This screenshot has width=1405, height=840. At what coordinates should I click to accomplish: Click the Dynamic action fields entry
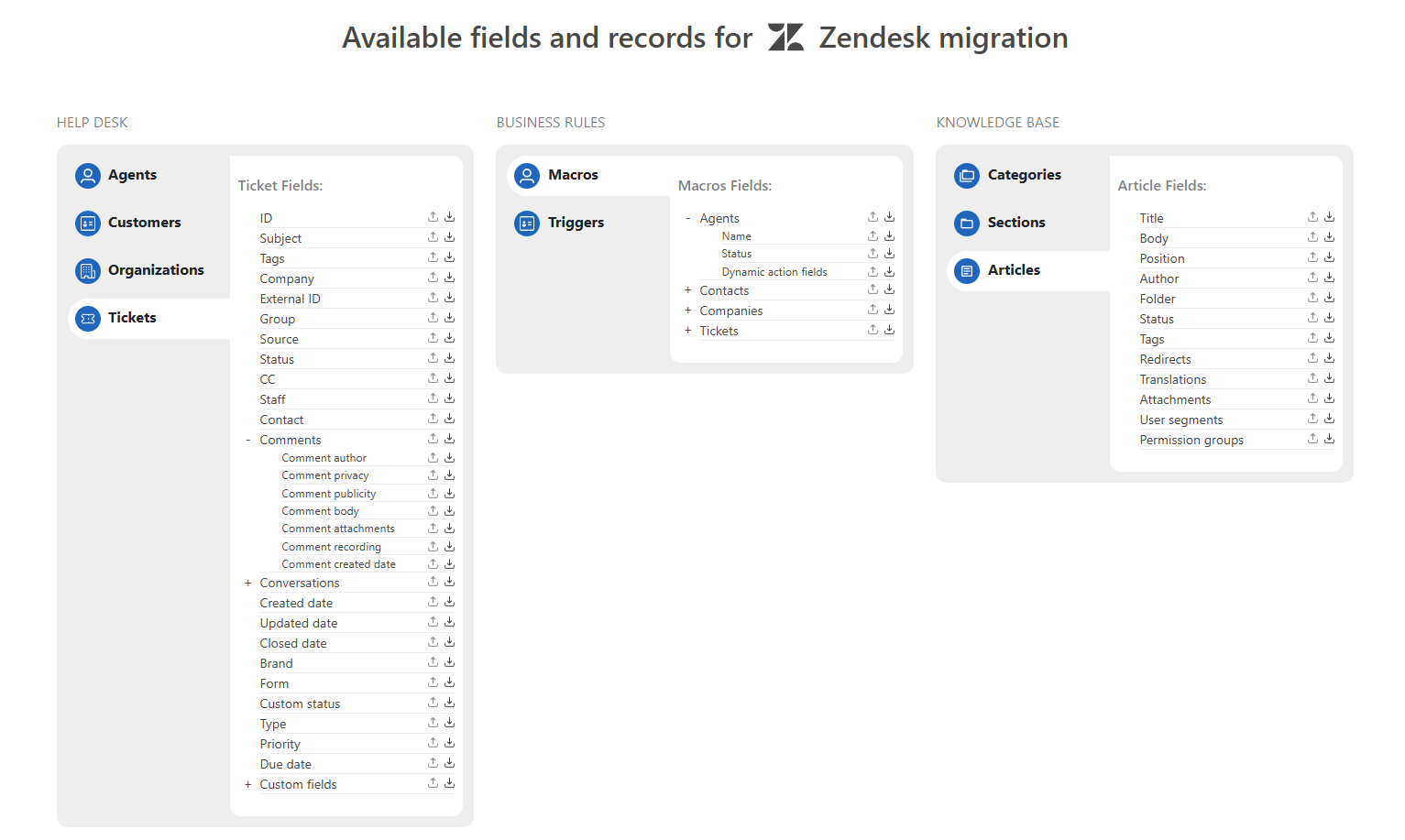coord(774,272)
